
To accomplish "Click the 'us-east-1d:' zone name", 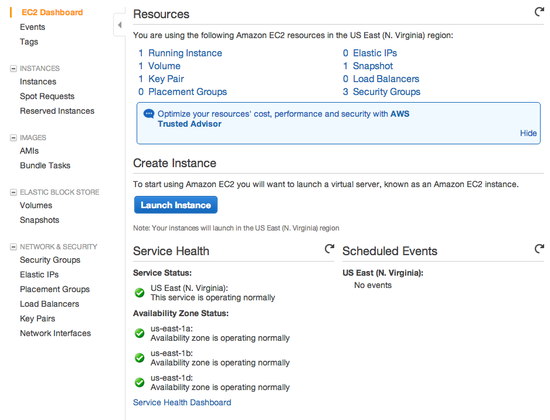I will (172, 378).
